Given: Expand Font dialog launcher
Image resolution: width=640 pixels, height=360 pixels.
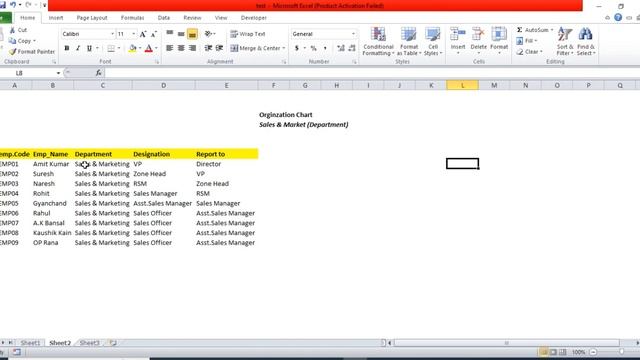Looking at the screenshot, I should click(157, 62).
